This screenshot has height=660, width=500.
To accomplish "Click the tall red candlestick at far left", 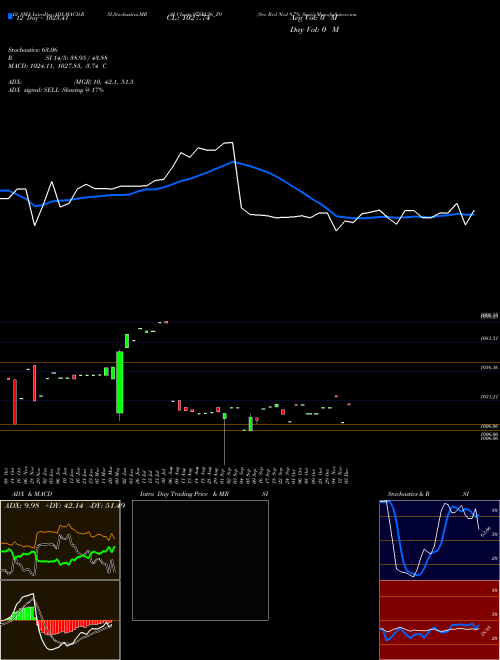I will click(15, 402).
